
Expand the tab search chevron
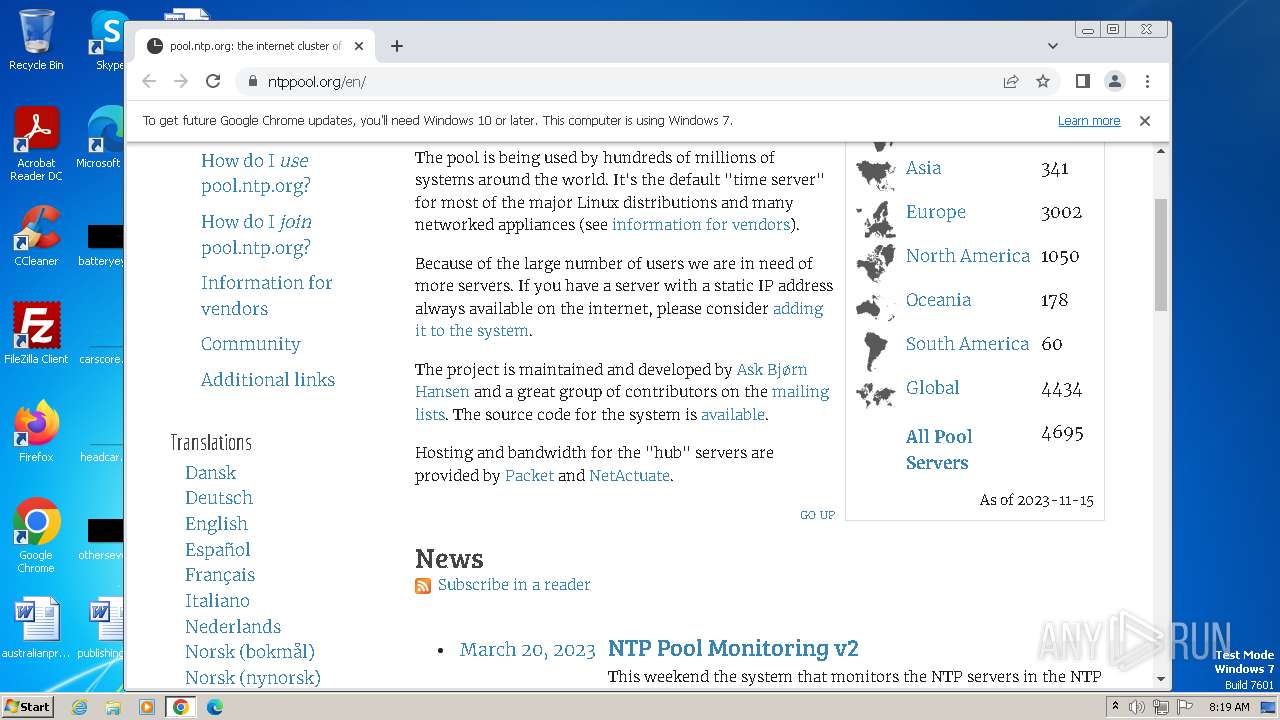[1053, 46]
